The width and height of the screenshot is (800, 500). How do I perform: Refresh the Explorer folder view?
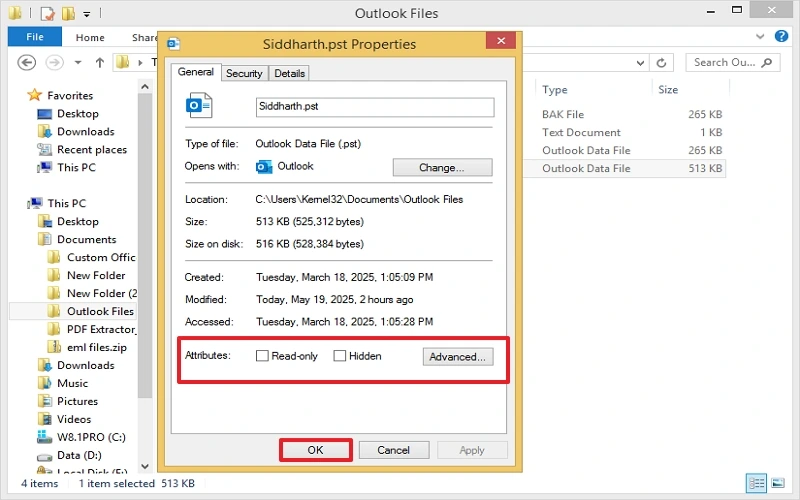(661, 63)
